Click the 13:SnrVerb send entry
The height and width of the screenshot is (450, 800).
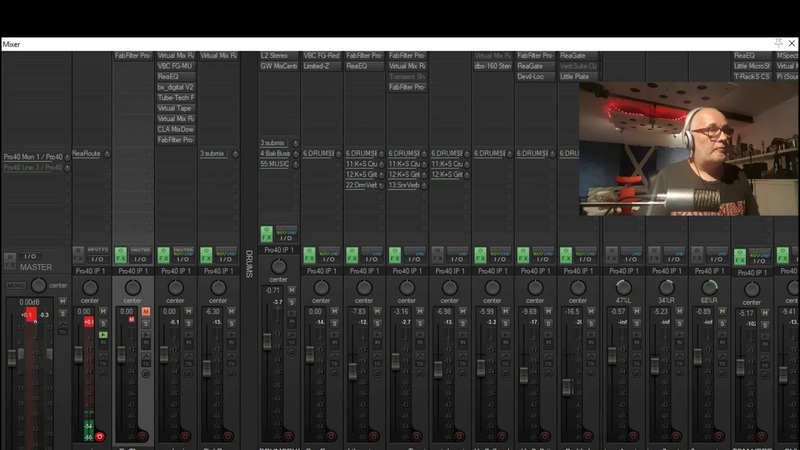(x=404, y=185)
